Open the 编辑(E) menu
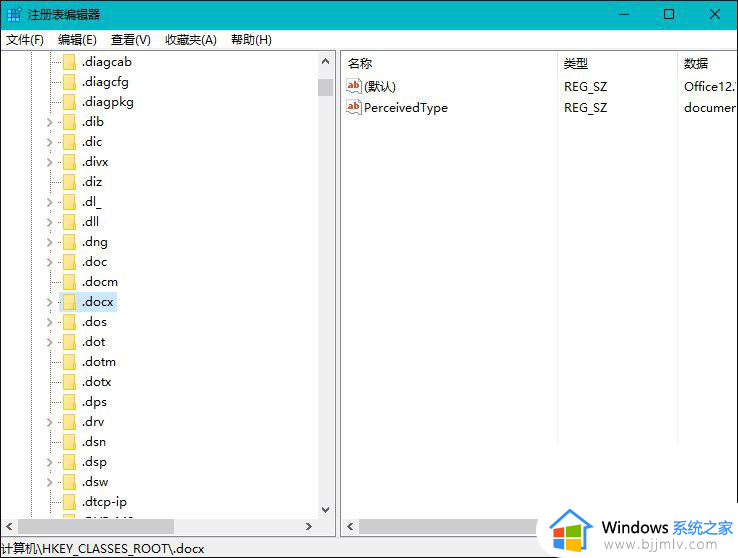This screenshot has width=738, height=558. (77, 40)
